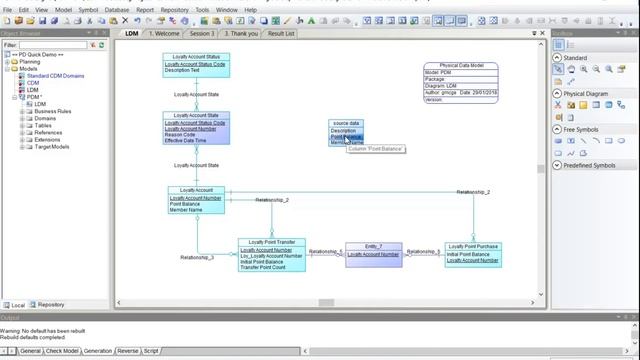Viewport: 640px width, 360px height.
Task: Click Point Balance column in source data table
Action: pos(346,137)
